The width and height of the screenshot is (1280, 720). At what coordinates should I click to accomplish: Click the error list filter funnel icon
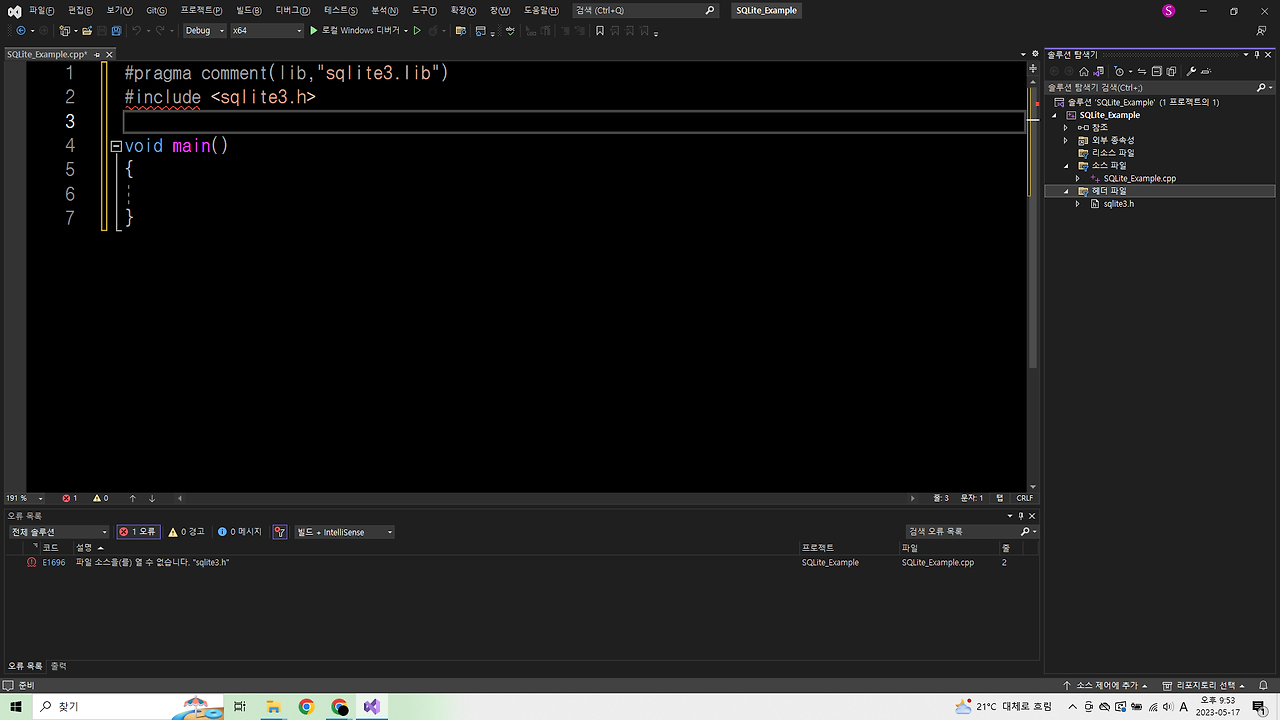(280, 532)
